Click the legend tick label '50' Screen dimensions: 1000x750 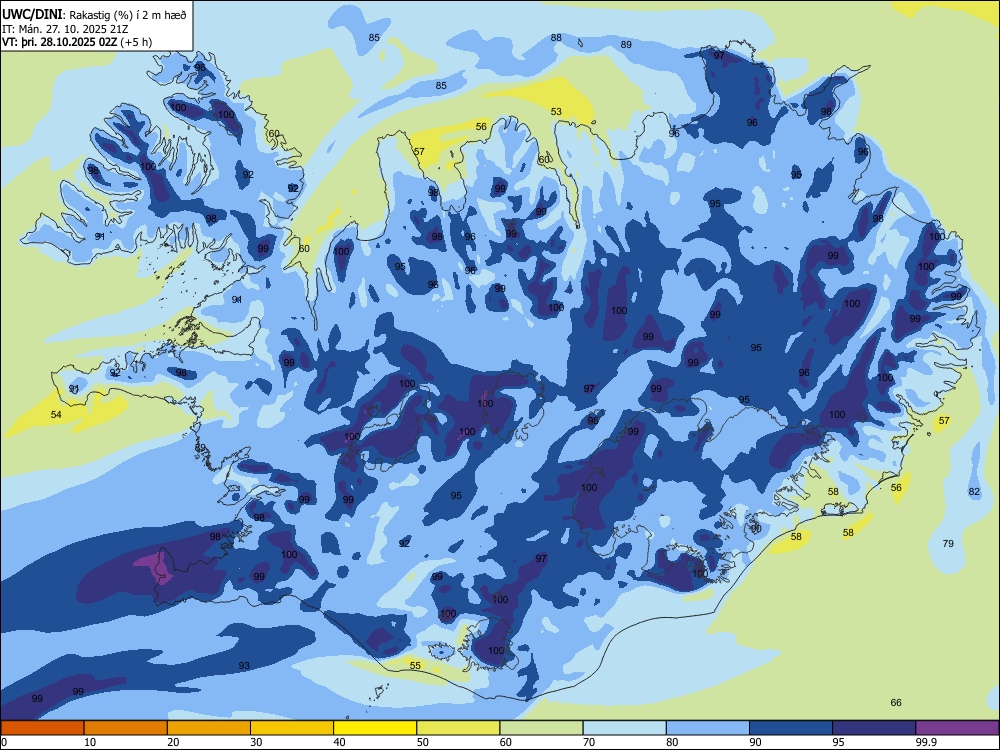coord(423,742)
